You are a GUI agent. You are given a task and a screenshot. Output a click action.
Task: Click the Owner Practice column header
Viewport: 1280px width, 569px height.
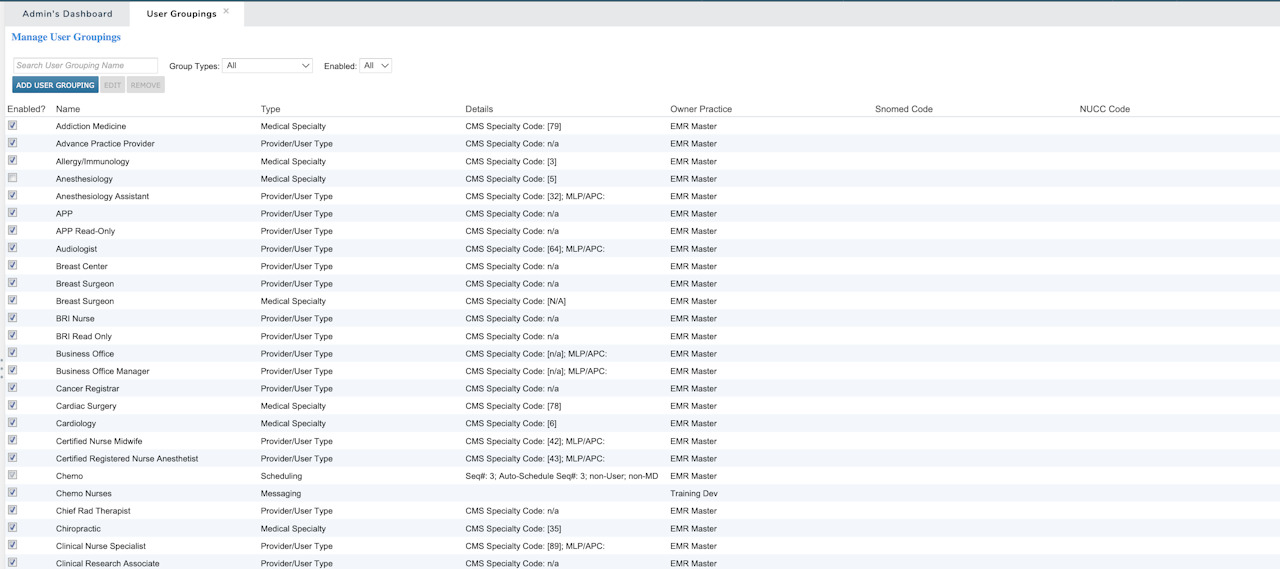click(x=701, y=109)
